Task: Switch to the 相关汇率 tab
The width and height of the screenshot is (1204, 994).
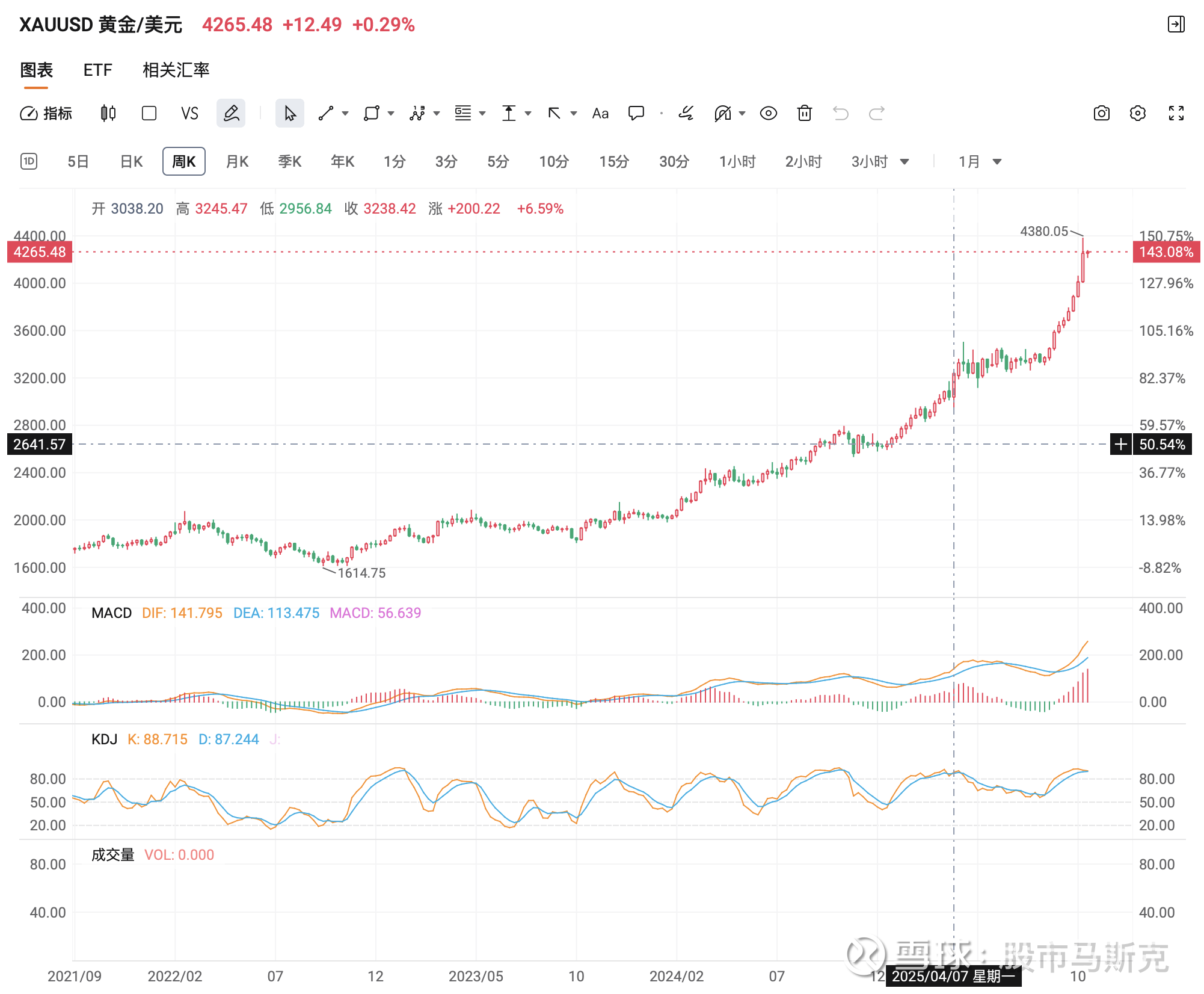Action: point(176,70)
